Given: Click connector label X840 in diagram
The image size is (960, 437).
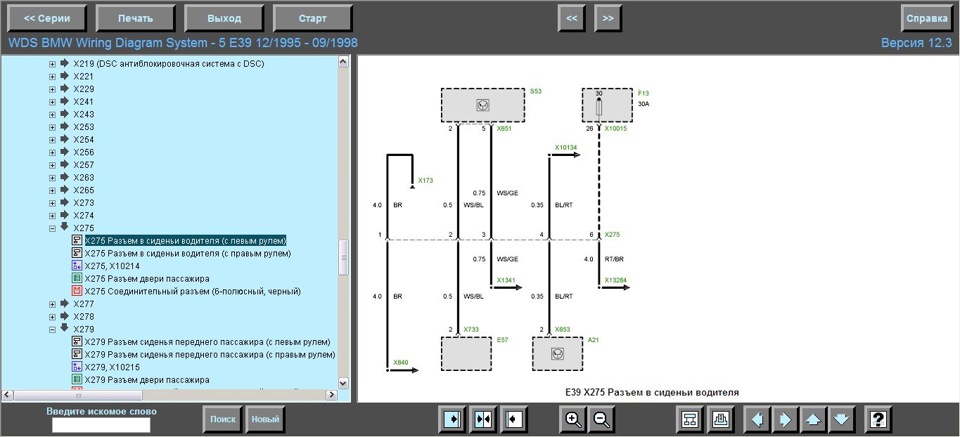Looking at the screenshot, I should point(400,362).
